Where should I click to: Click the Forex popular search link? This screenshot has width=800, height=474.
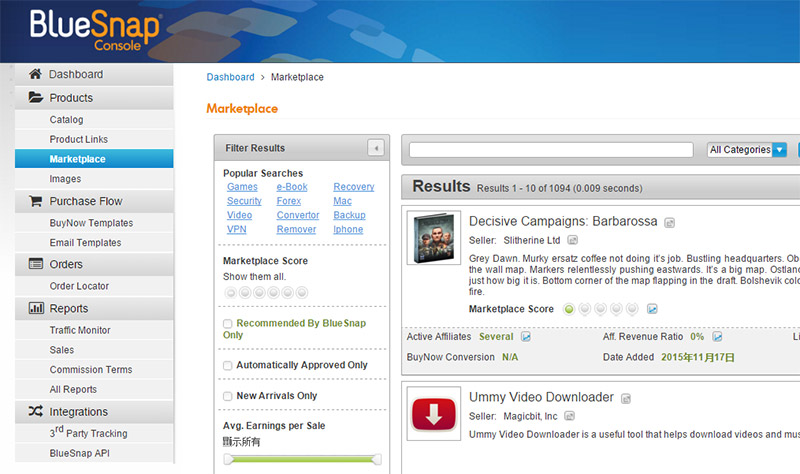pyautogui.click(x=290, y=201)
